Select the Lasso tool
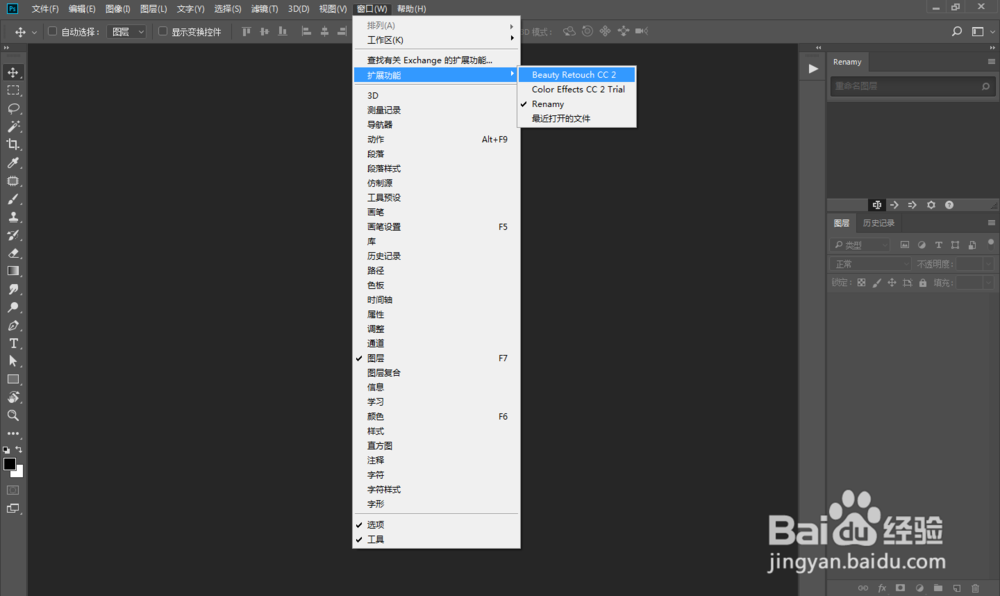The height and width of the screenshot is (596, 1000). coord(13,109)
